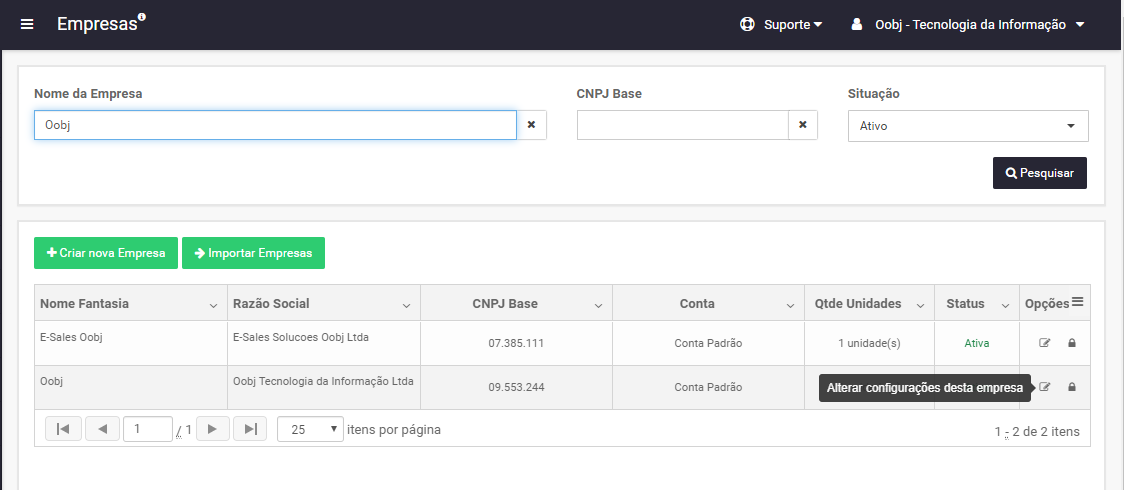1124x490 pixels.
Task: Edit settings of the E-Sales Oobj company
Action: 1044,343
